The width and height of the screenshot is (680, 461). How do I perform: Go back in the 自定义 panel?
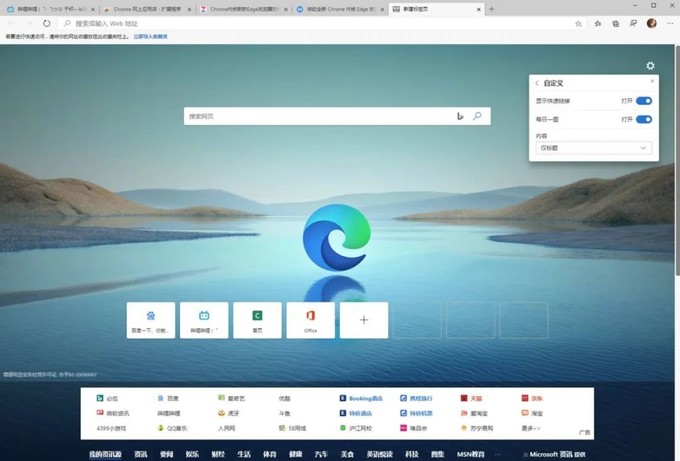pos(537,83)
